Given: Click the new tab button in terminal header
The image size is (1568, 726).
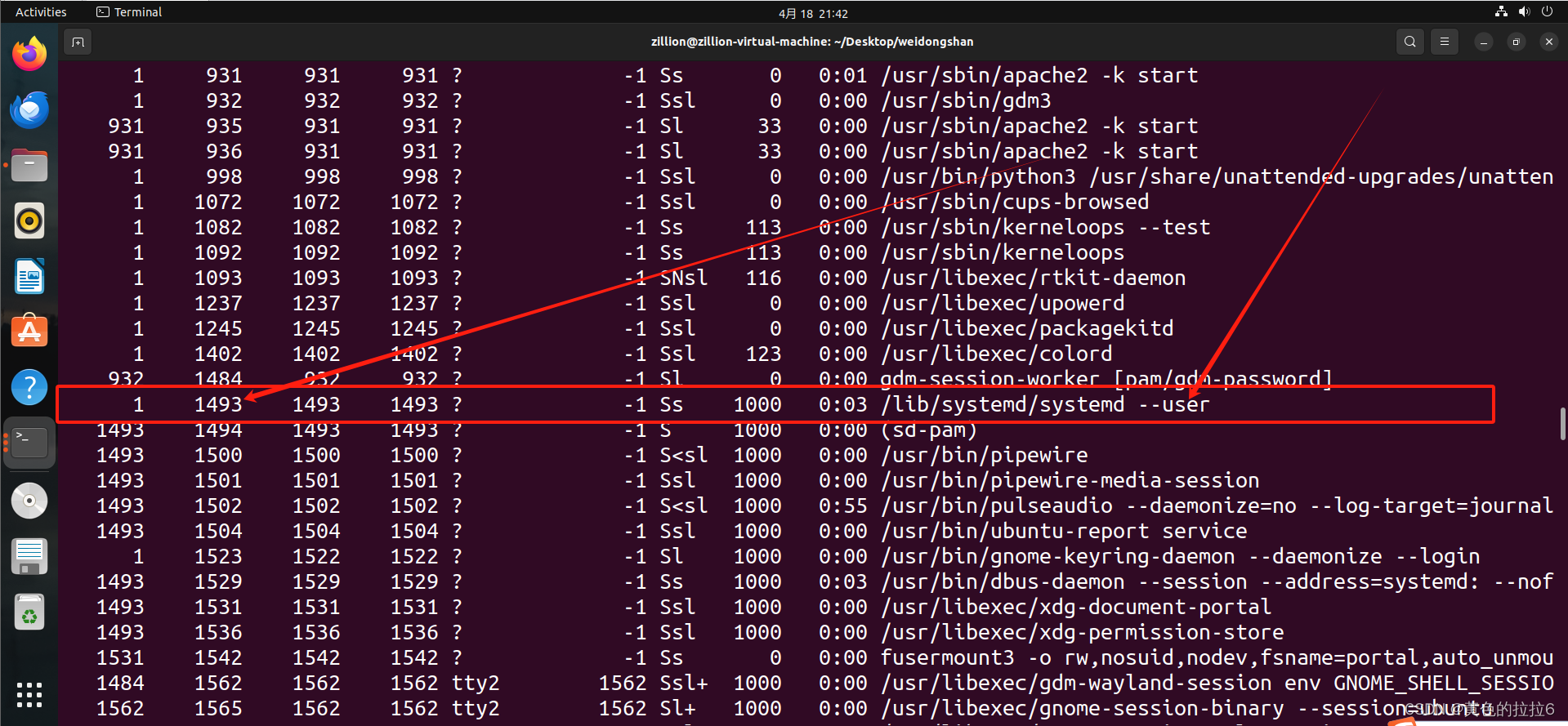Looking at the screenshot, I should 78,42.
